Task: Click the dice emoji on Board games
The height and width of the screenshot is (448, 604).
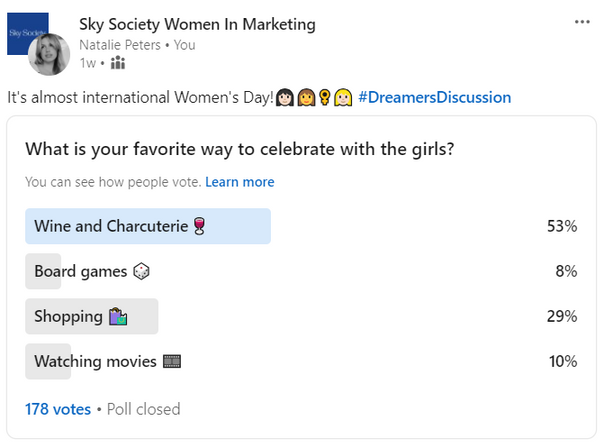Action: (x=141, y=271)
